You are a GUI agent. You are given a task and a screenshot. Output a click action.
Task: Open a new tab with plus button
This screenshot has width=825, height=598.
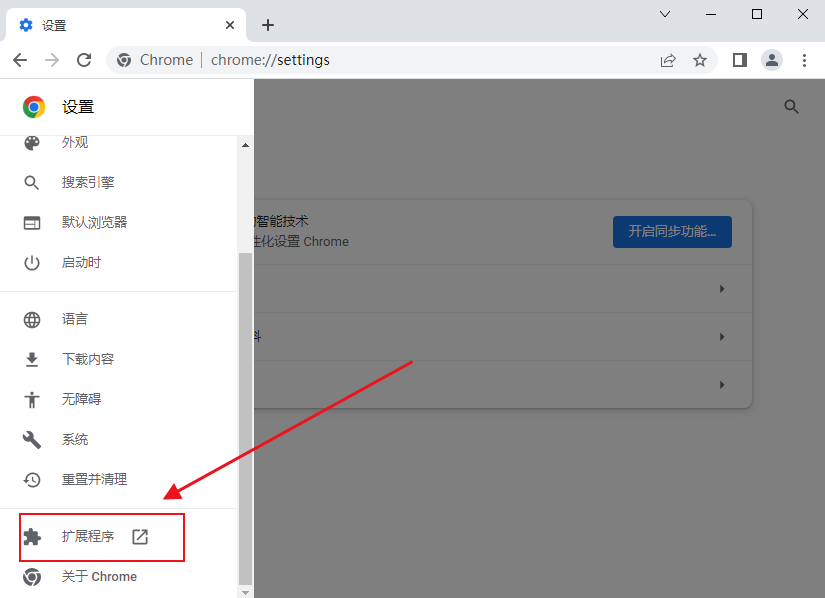[x=268, y=25]
